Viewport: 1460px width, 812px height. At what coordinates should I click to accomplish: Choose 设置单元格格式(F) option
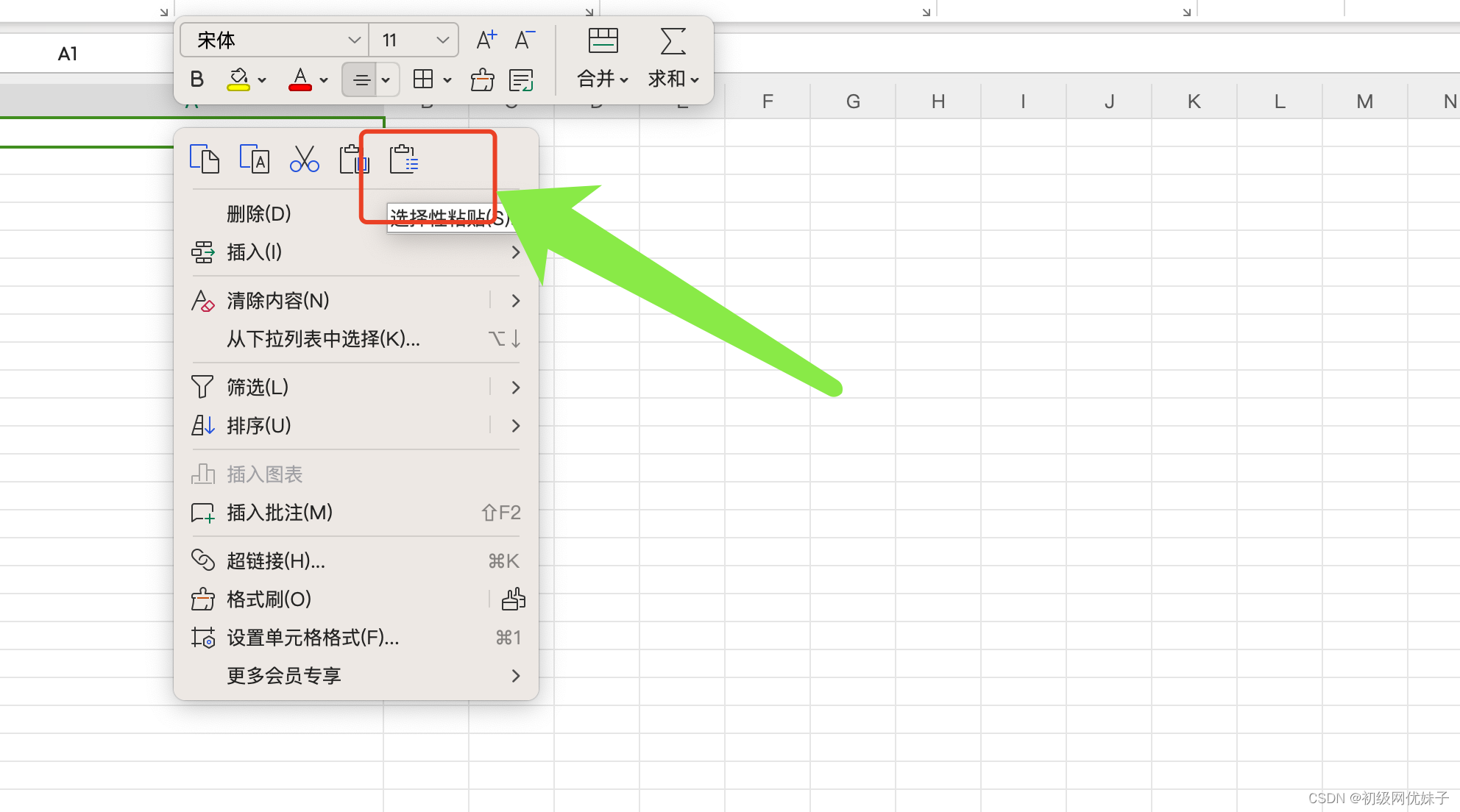tap(313, 638)
